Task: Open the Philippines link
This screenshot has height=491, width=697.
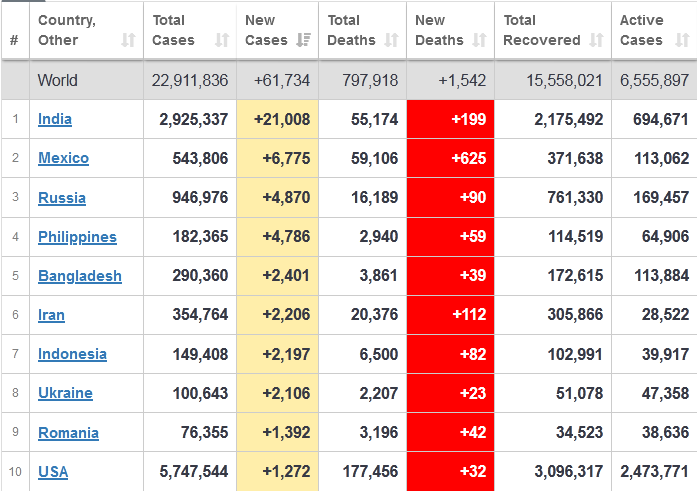Action: tap(77, 237)
